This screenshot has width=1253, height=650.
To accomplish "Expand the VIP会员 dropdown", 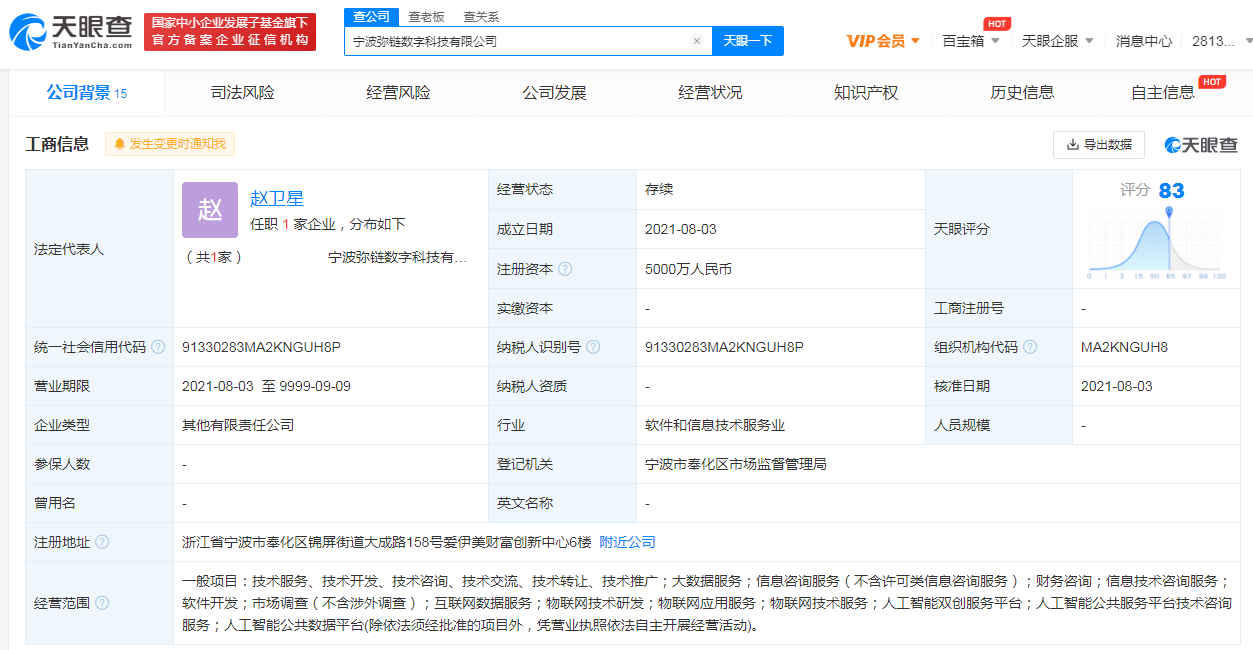I will click(883, 41).
